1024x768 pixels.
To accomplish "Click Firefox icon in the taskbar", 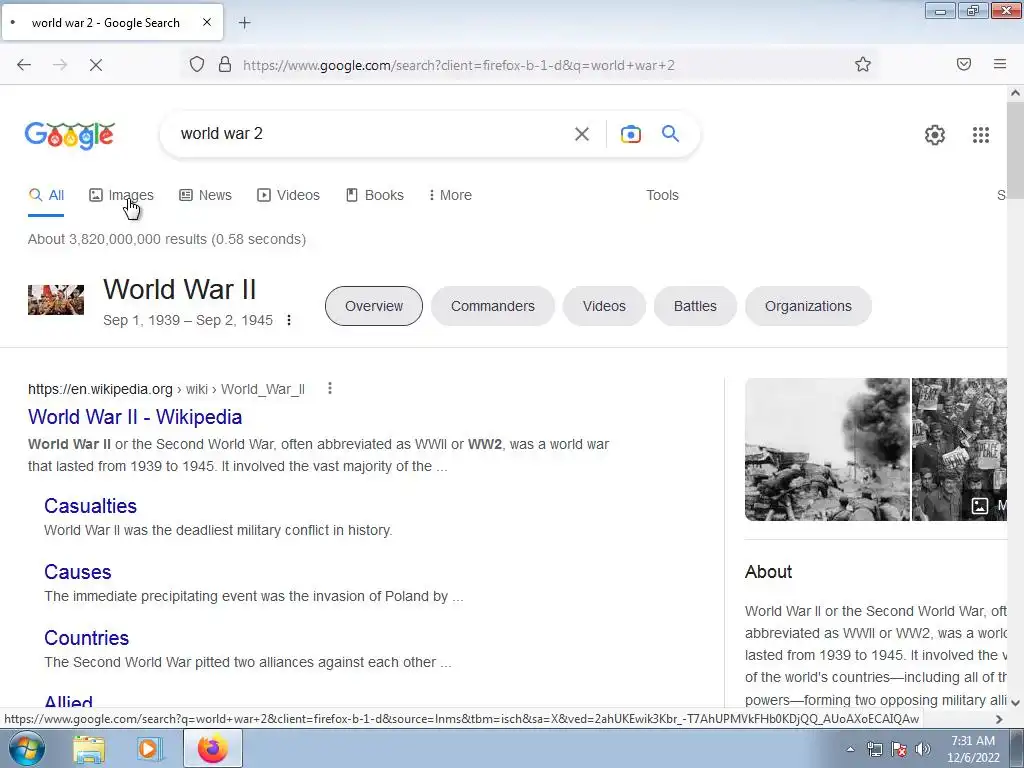I will 213,748.
